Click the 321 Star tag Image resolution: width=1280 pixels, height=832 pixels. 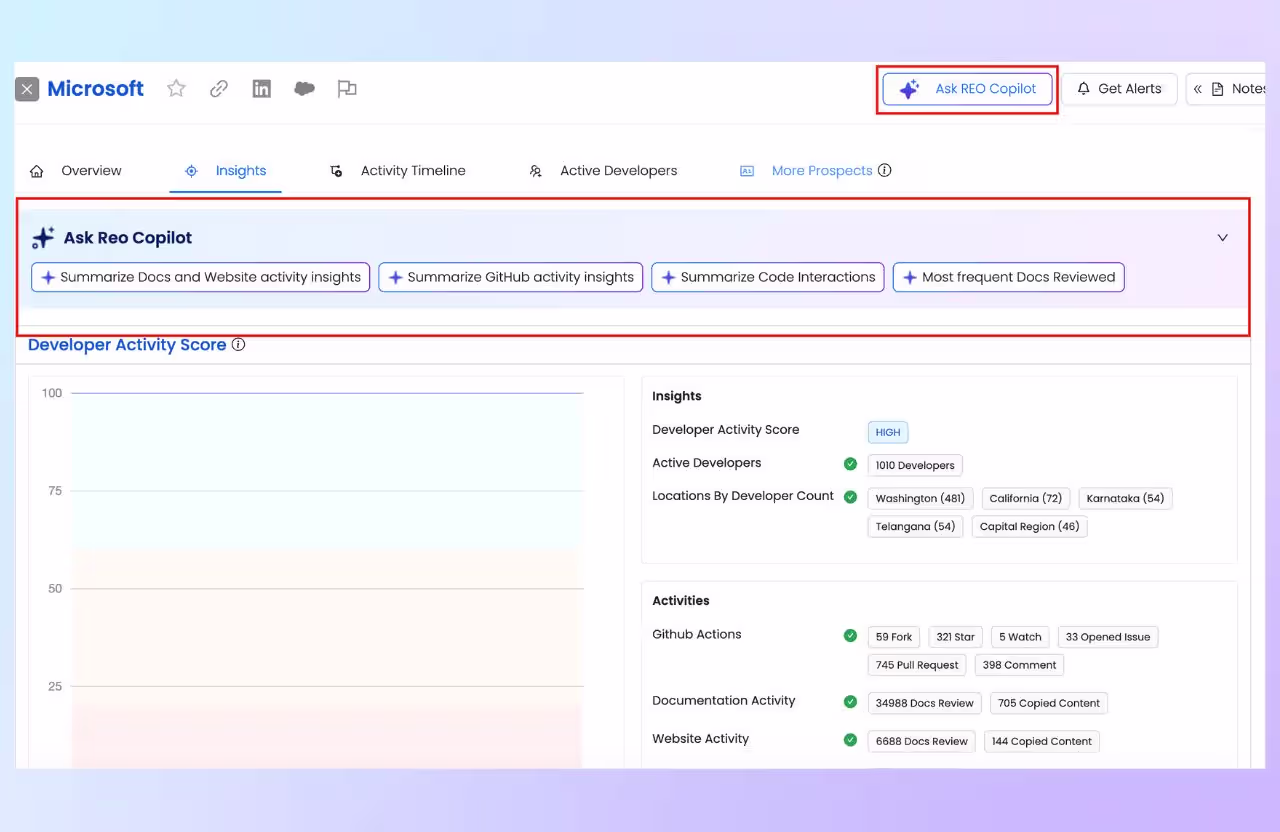coord(955,637)
